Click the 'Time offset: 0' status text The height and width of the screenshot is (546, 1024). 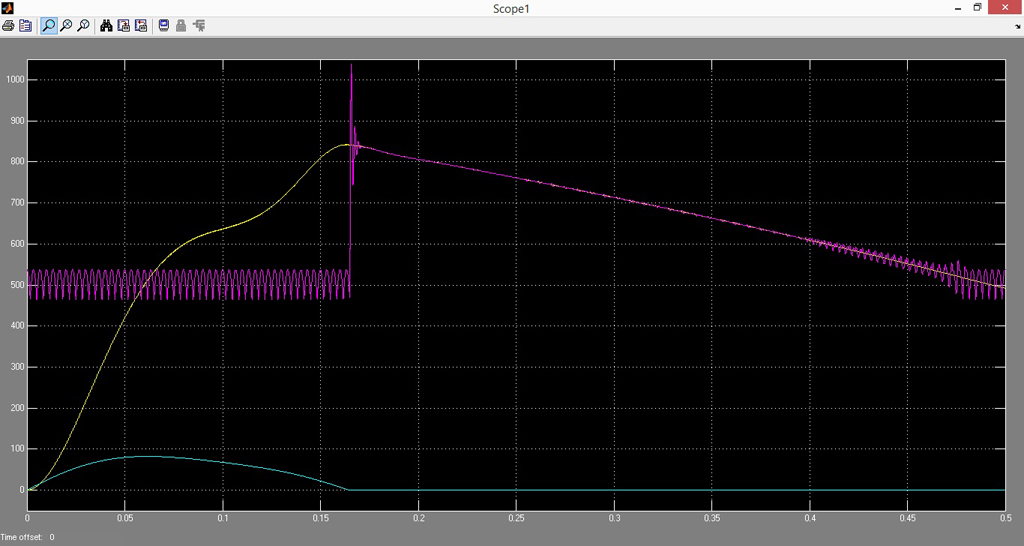point(27,537)
